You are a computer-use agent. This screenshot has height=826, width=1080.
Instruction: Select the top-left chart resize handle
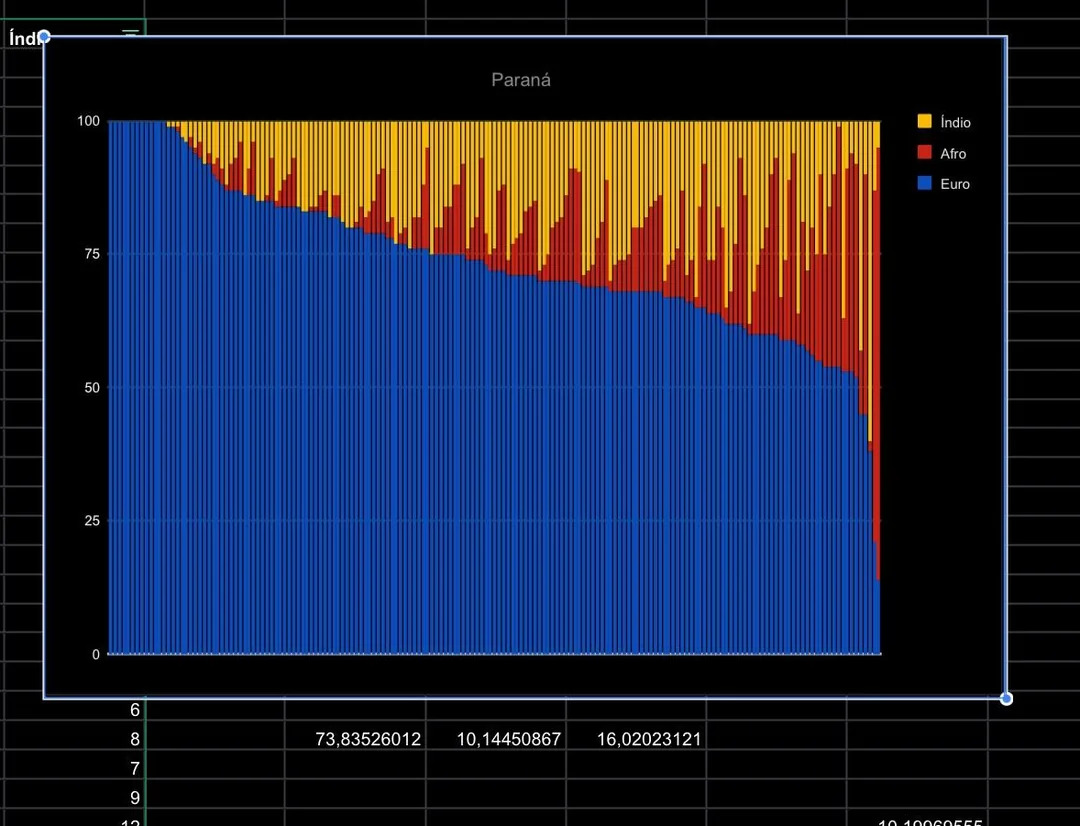click(44, 37)
